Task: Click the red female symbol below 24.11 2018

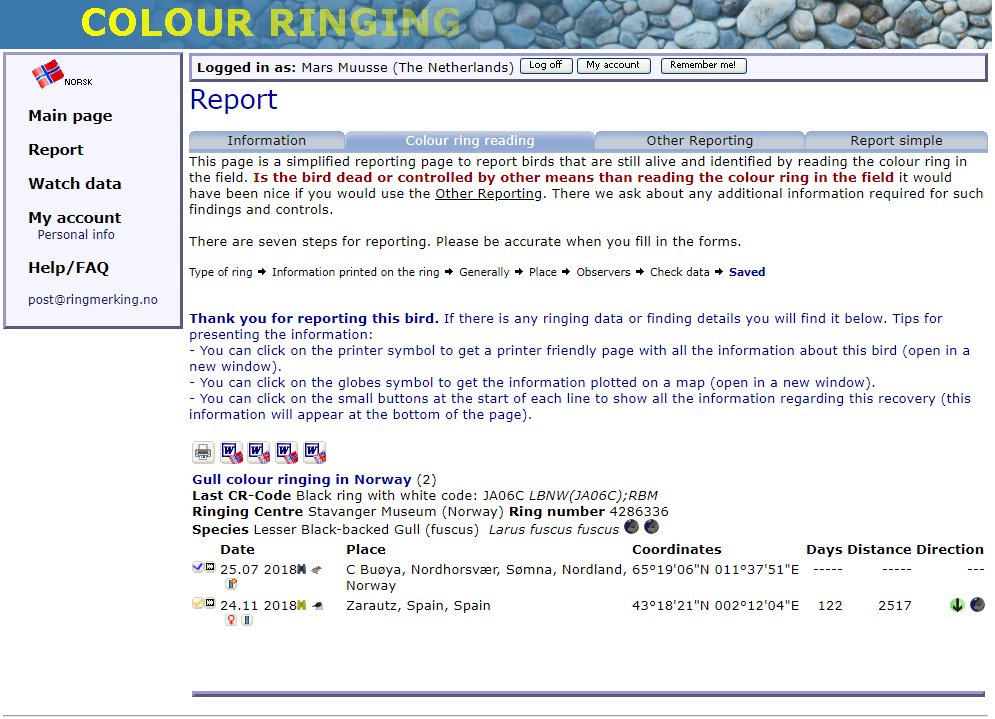Action: coord(231,620)
